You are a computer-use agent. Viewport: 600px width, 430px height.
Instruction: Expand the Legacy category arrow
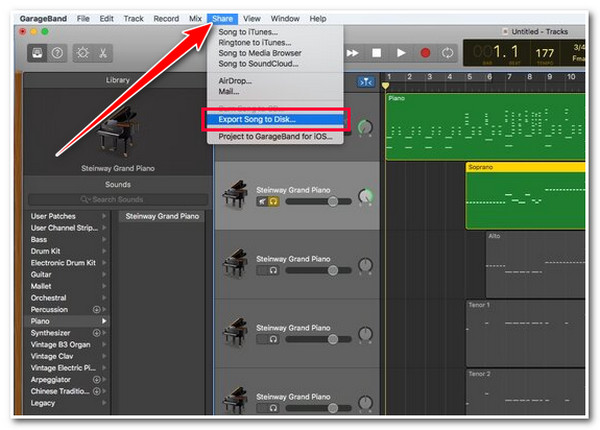pyautogui.click(x=104, y=403)
